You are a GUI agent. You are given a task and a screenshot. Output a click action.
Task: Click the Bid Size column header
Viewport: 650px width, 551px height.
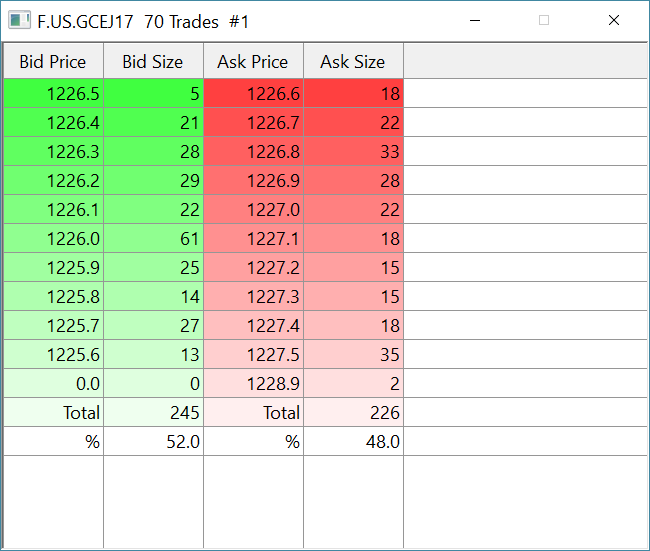pyautogui.click(x=153, y=61)
